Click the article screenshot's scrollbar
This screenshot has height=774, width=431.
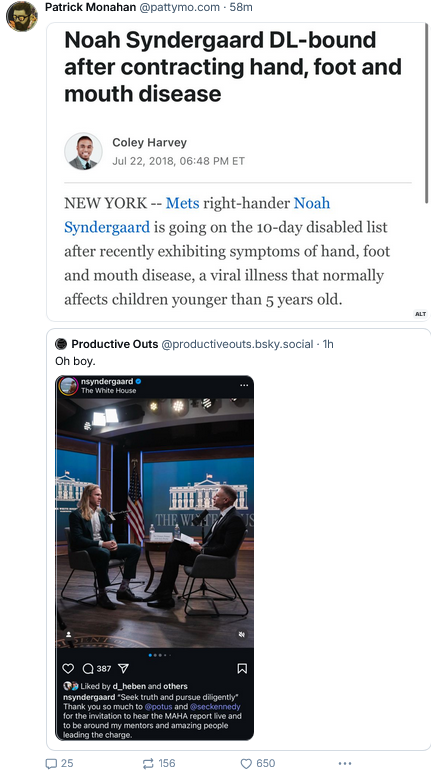pos(427,114)
